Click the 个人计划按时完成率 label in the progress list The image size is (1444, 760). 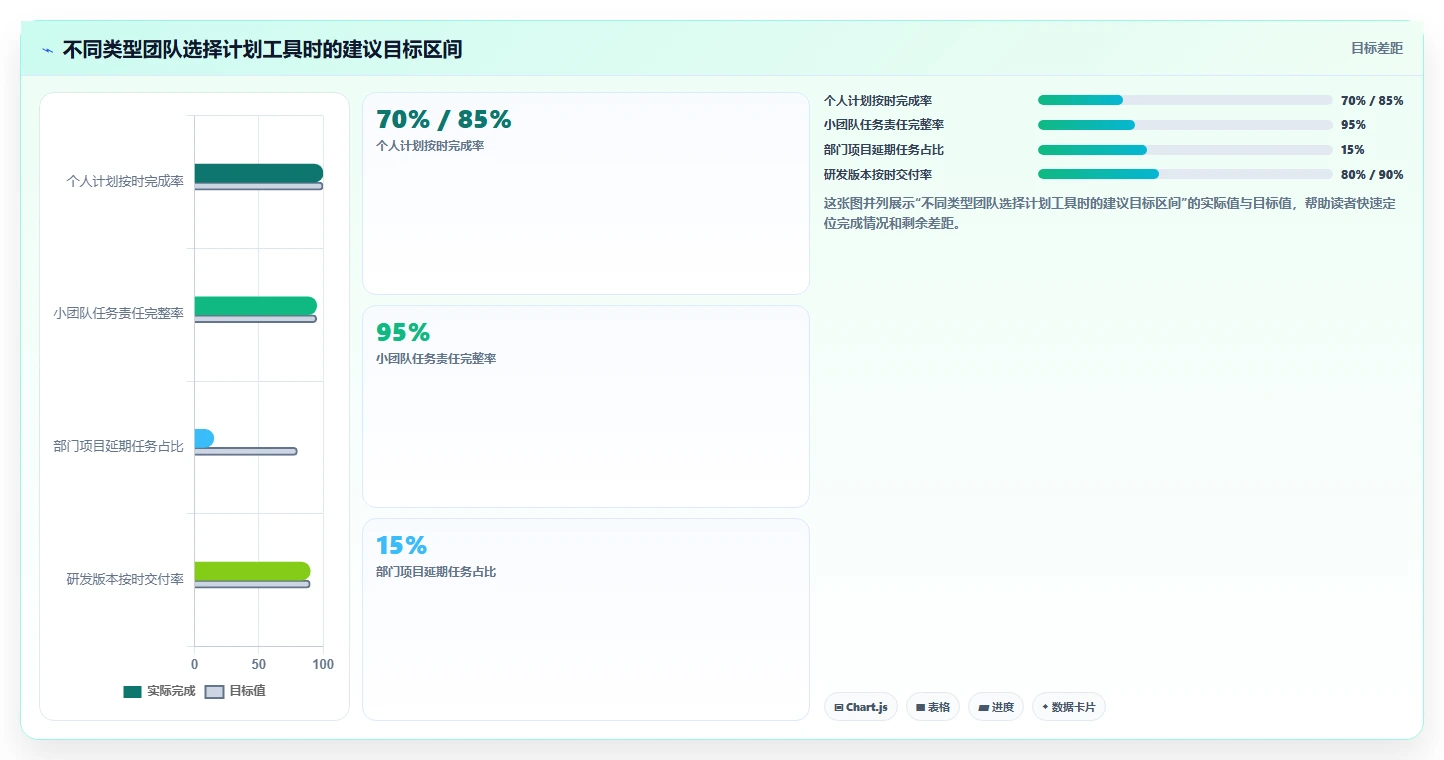[878, 100]
